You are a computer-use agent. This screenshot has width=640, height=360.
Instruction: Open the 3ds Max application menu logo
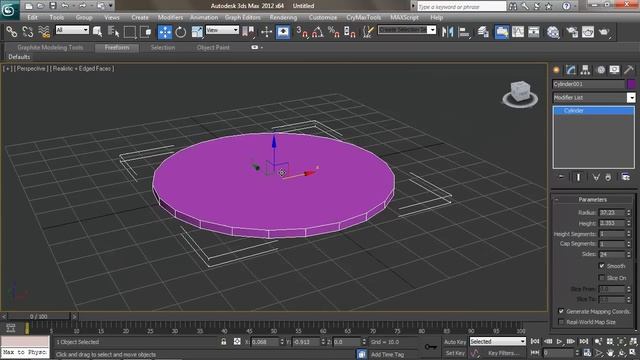9,10
